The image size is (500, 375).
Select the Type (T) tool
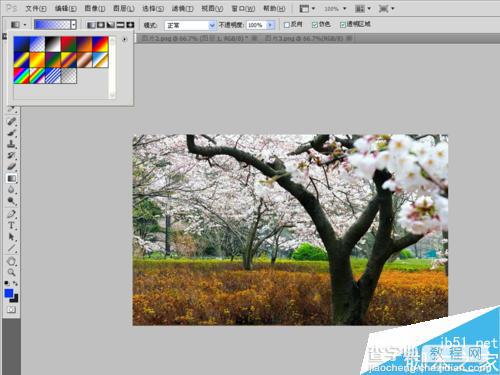click(x=11, y=225)
